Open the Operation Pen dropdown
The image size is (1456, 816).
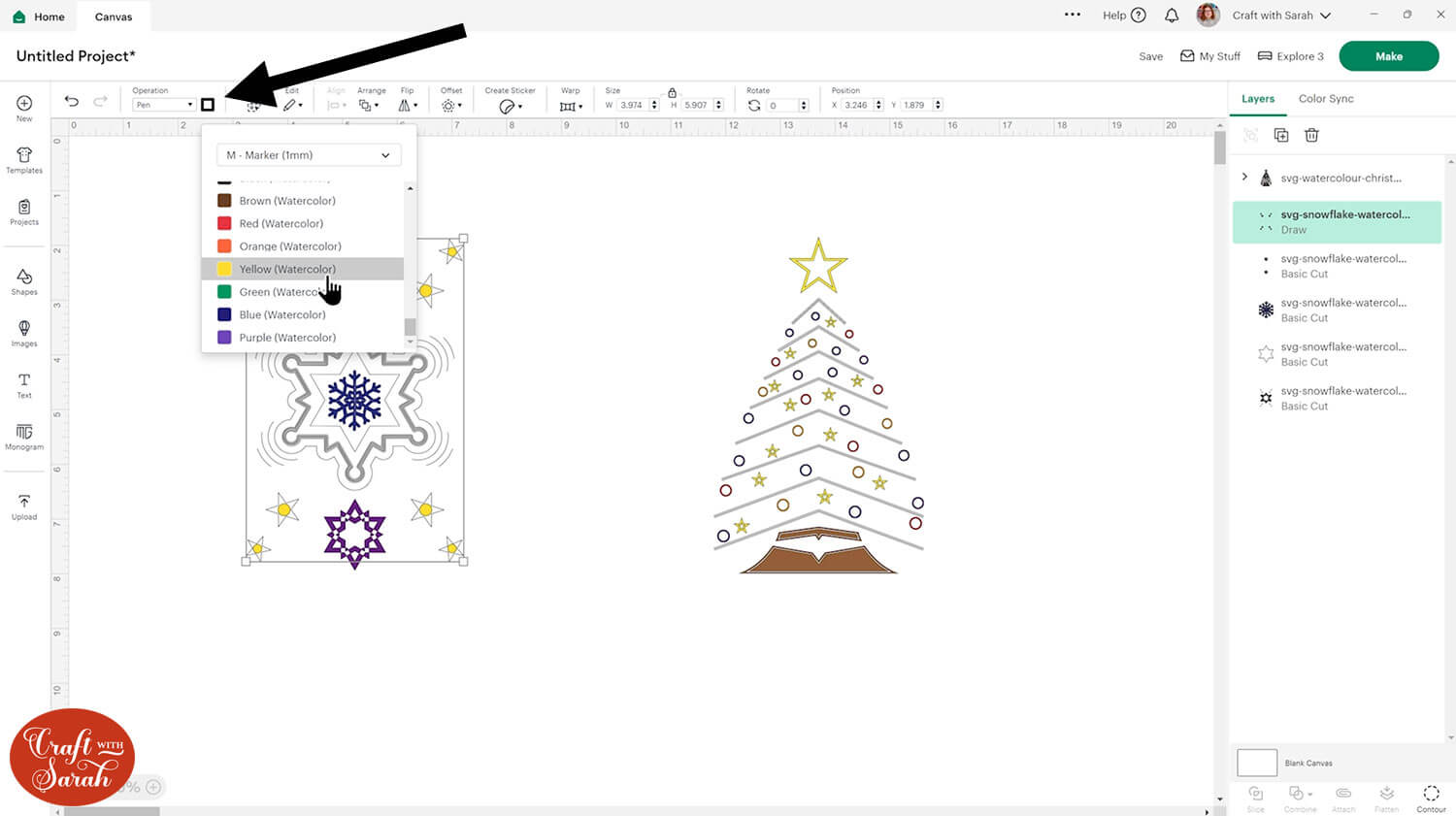click(x=163, y=105)
